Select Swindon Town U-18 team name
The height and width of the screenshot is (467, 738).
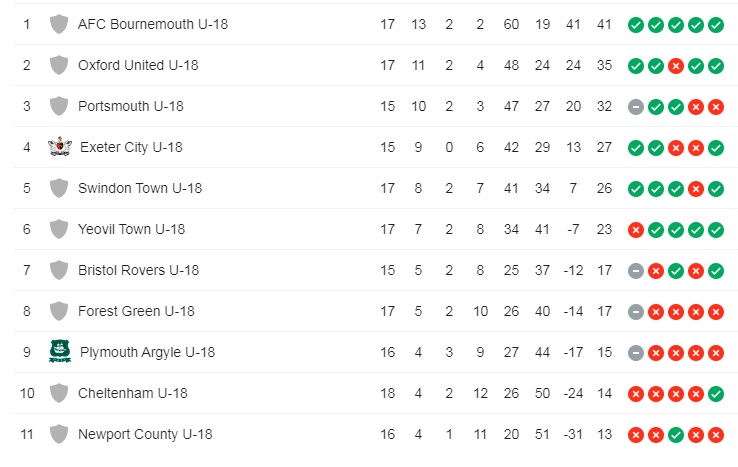click(x=140, y=188)
